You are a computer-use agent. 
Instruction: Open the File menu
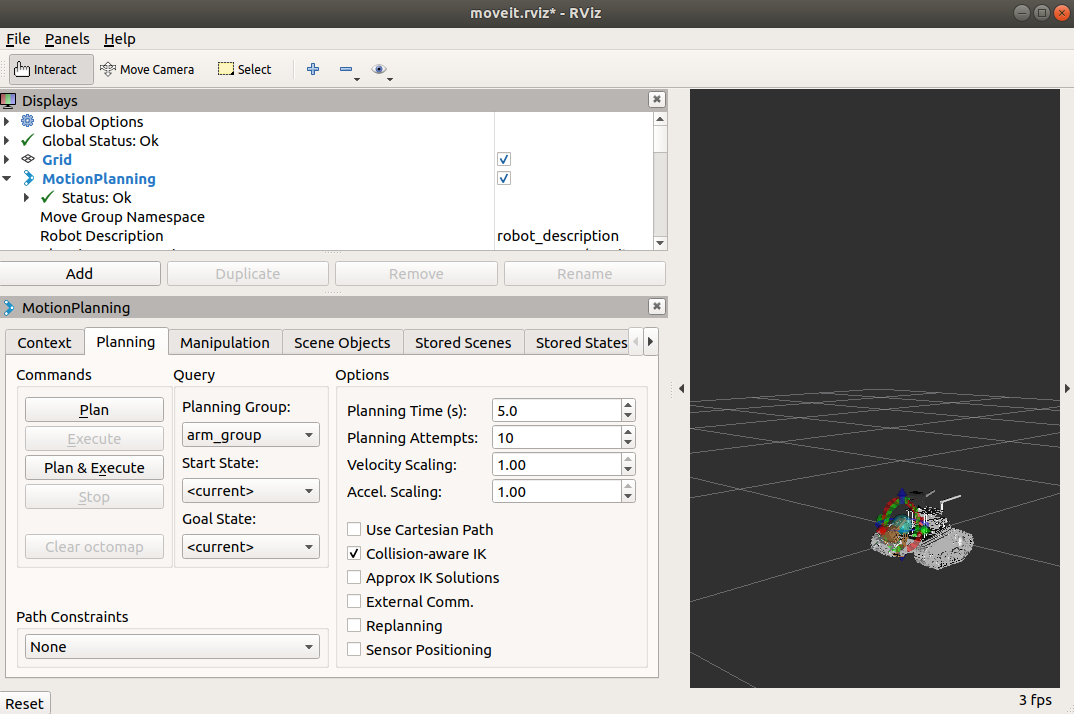click(x=18, y=39)
